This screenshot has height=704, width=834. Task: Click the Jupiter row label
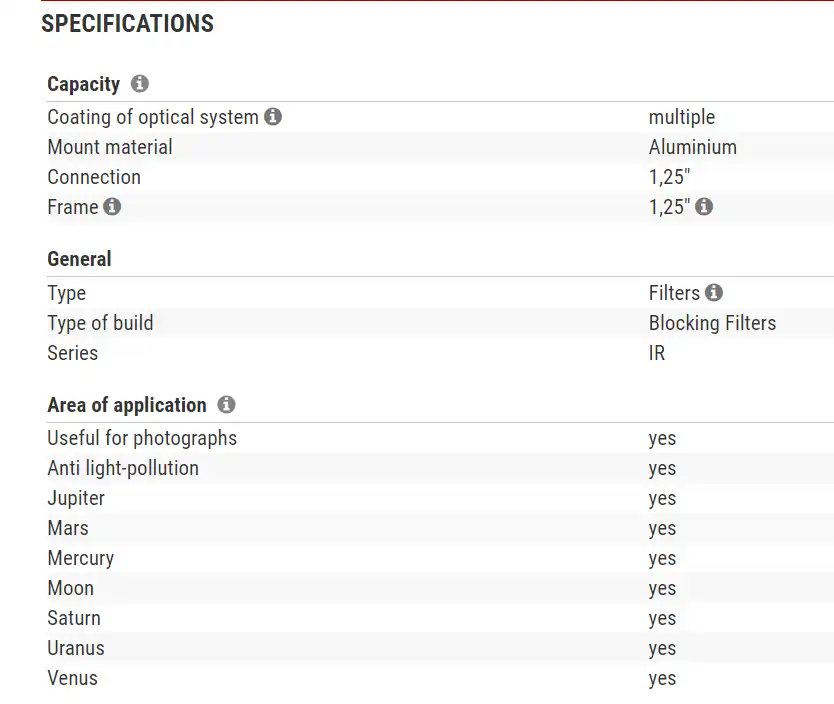pos(76,498)
